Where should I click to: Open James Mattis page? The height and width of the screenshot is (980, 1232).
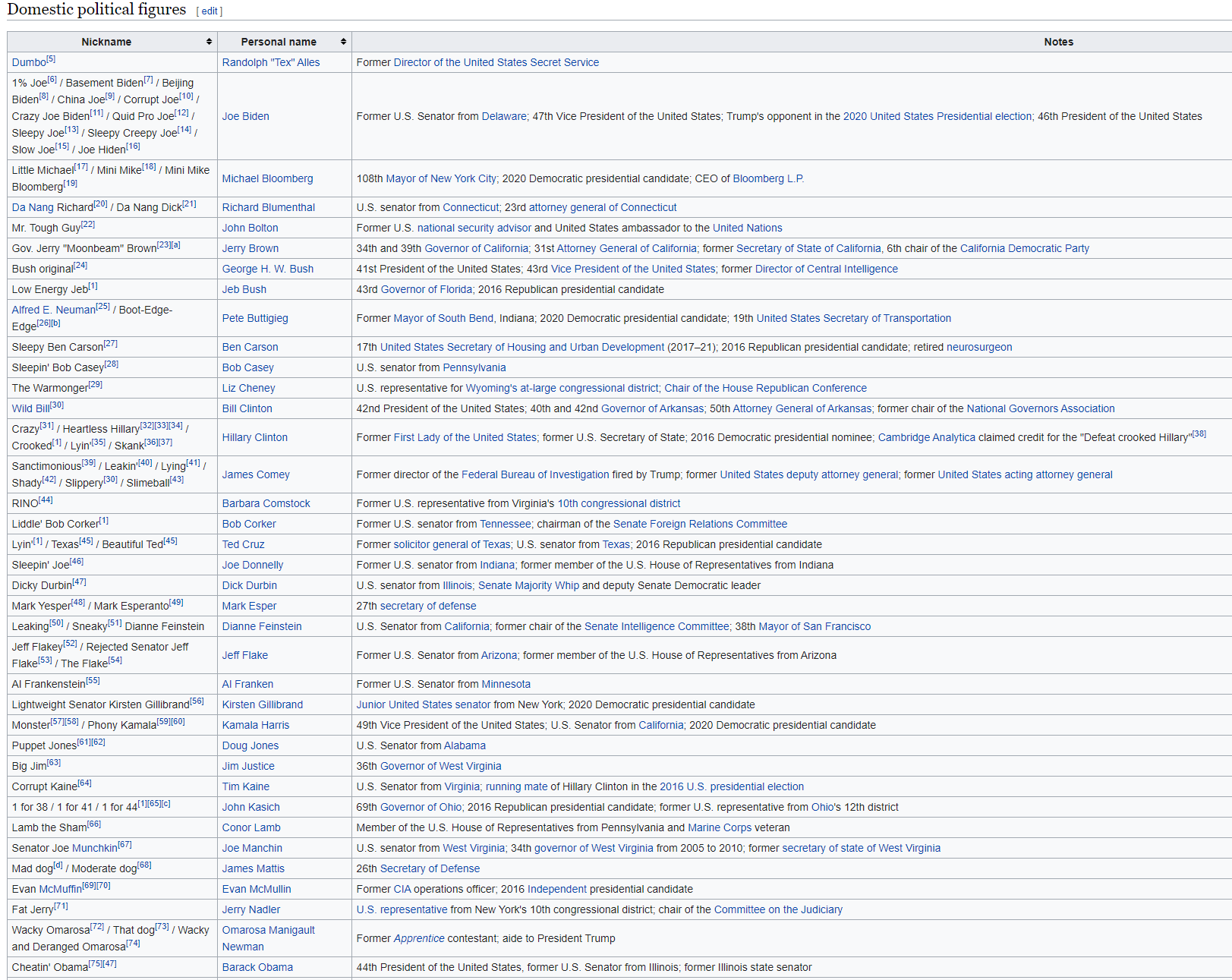pos(254,868)
